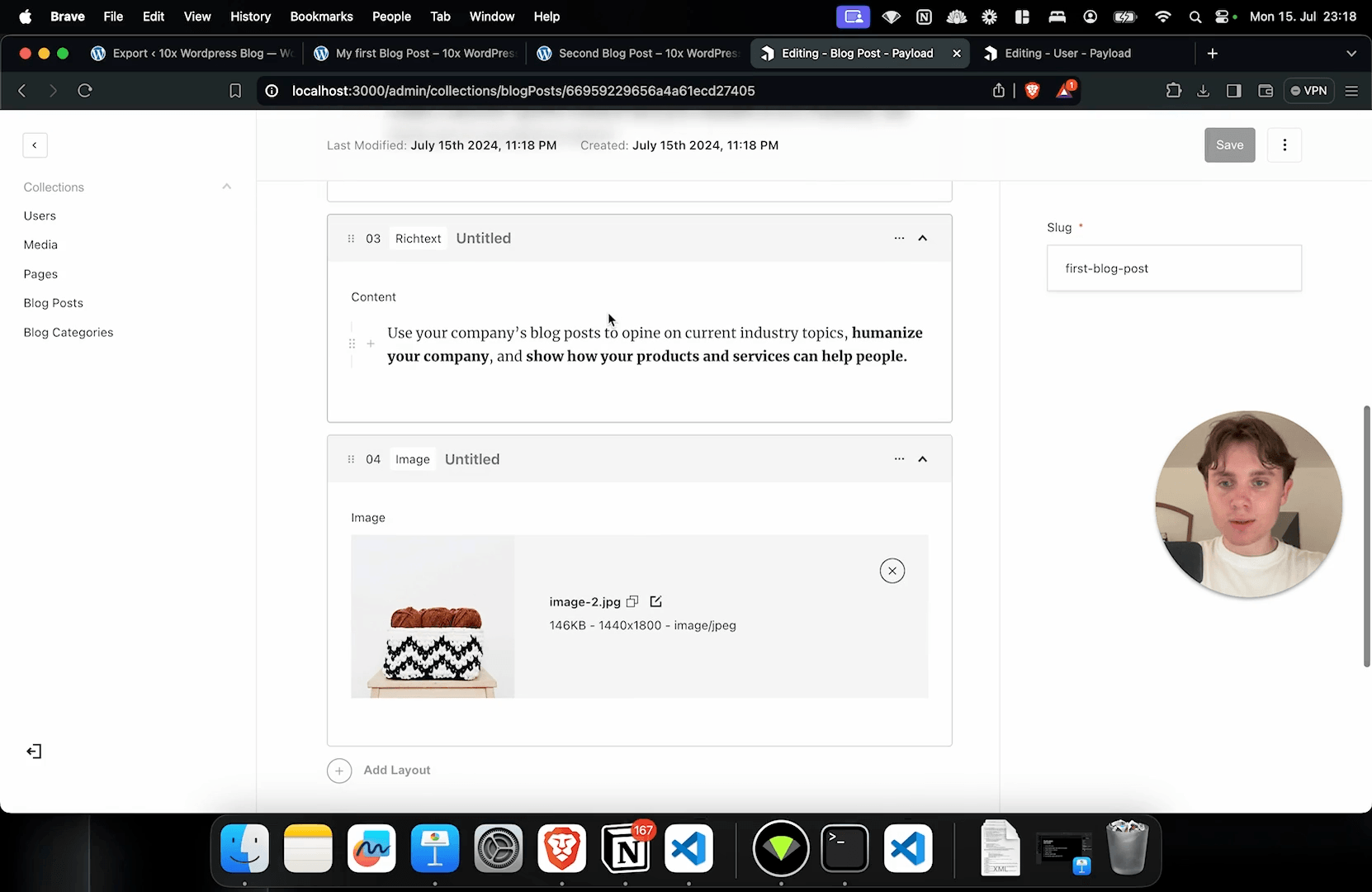1372x892 pixels.
Task: Click the Save button
Action: pos(1229,145)
